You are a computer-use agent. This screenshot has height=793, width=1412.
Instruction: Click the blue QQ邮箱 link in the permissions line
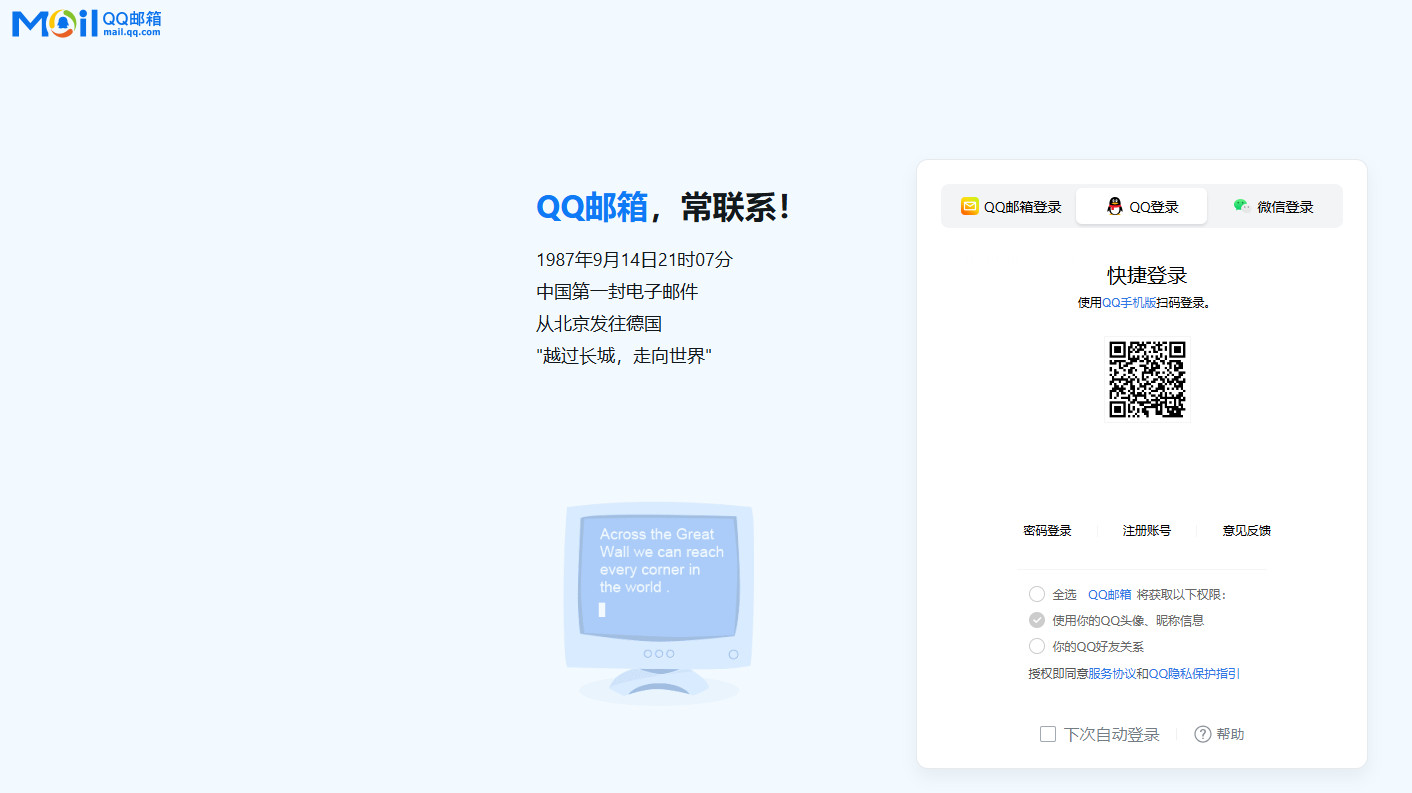(x=1110, y=595)
